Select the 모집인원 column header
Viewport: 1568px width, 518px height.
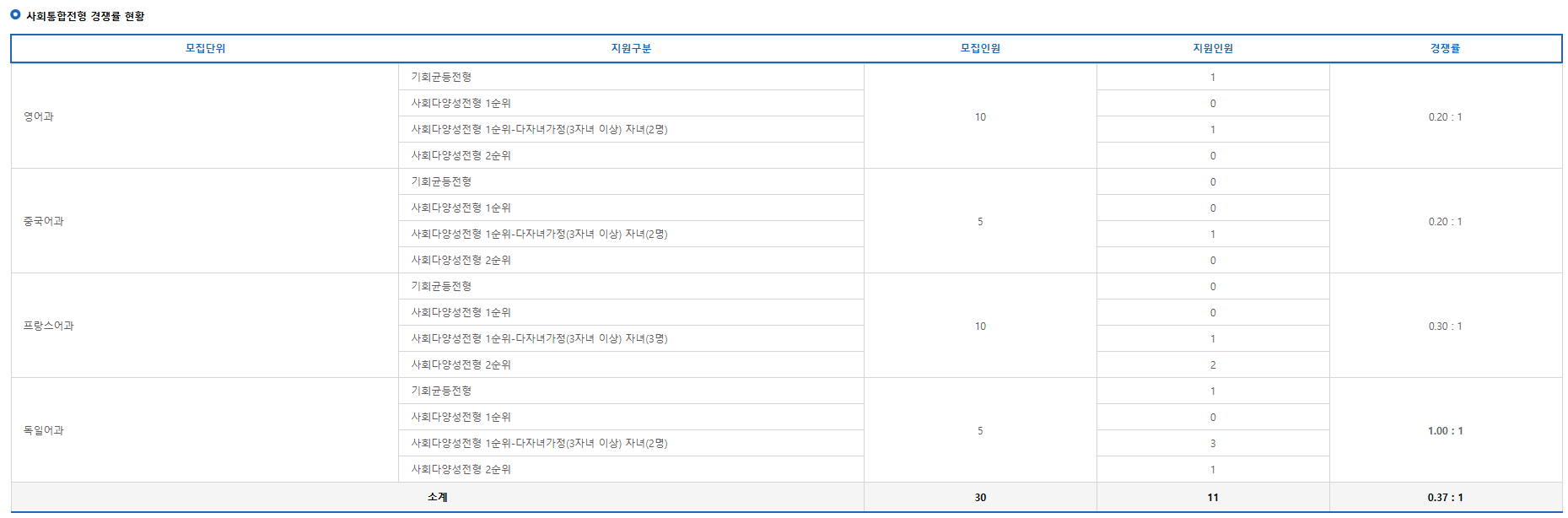point(980,49)
